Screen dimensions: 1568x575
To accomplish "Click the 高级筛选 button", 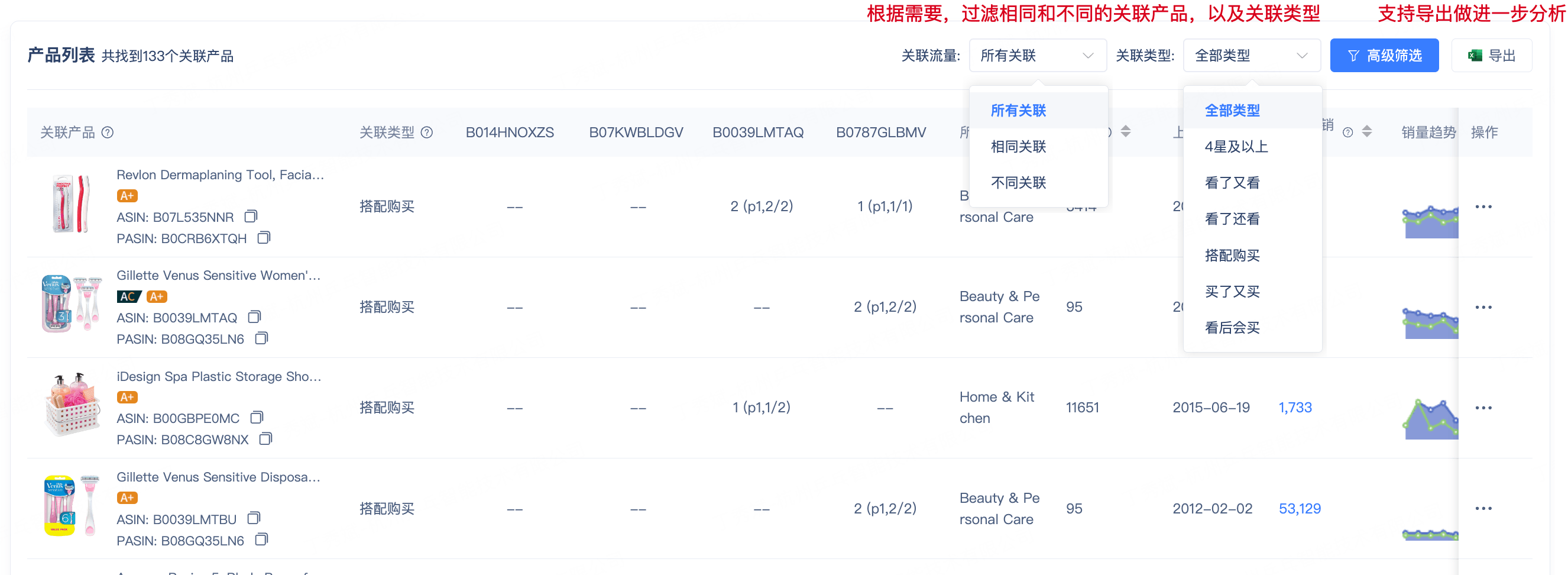I will [x=1384, y=56].
